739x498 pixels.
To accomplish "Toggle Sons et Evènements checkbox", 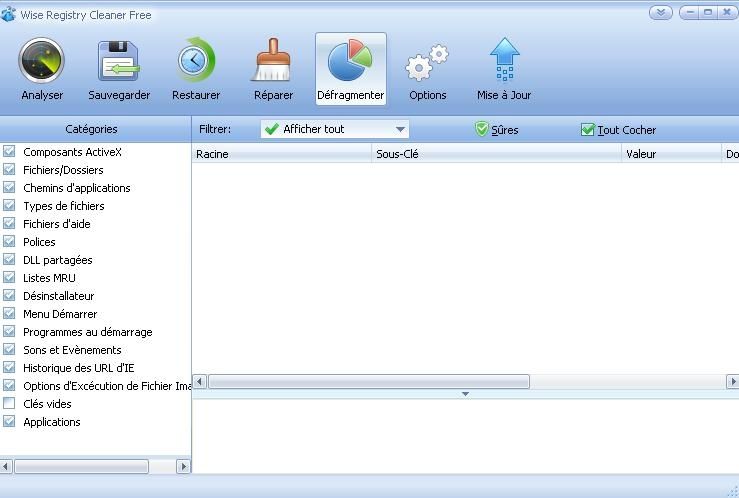I will [x=9, y=349].
